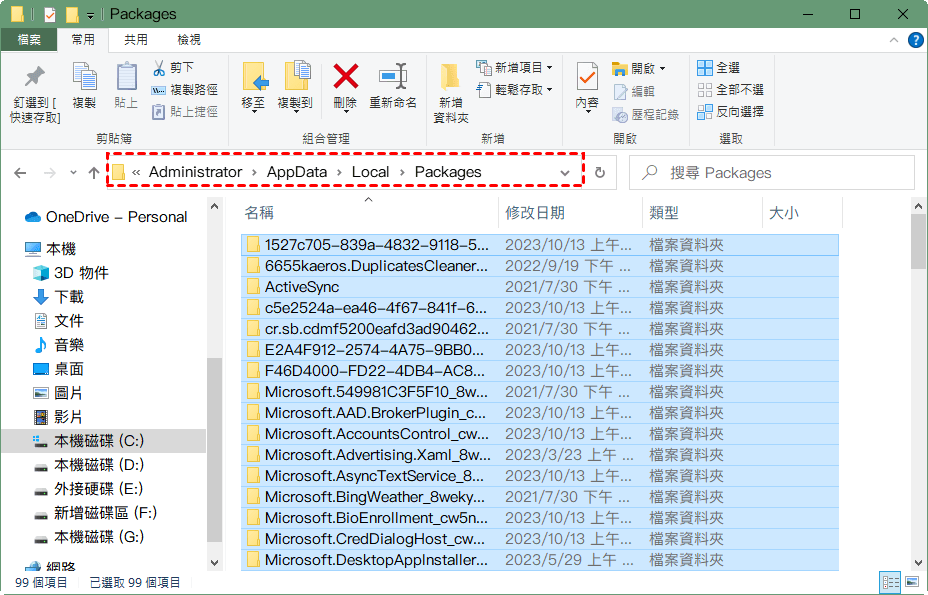Select all items with 全選
The width and height of the screenshot is (928, 595).
718,67
